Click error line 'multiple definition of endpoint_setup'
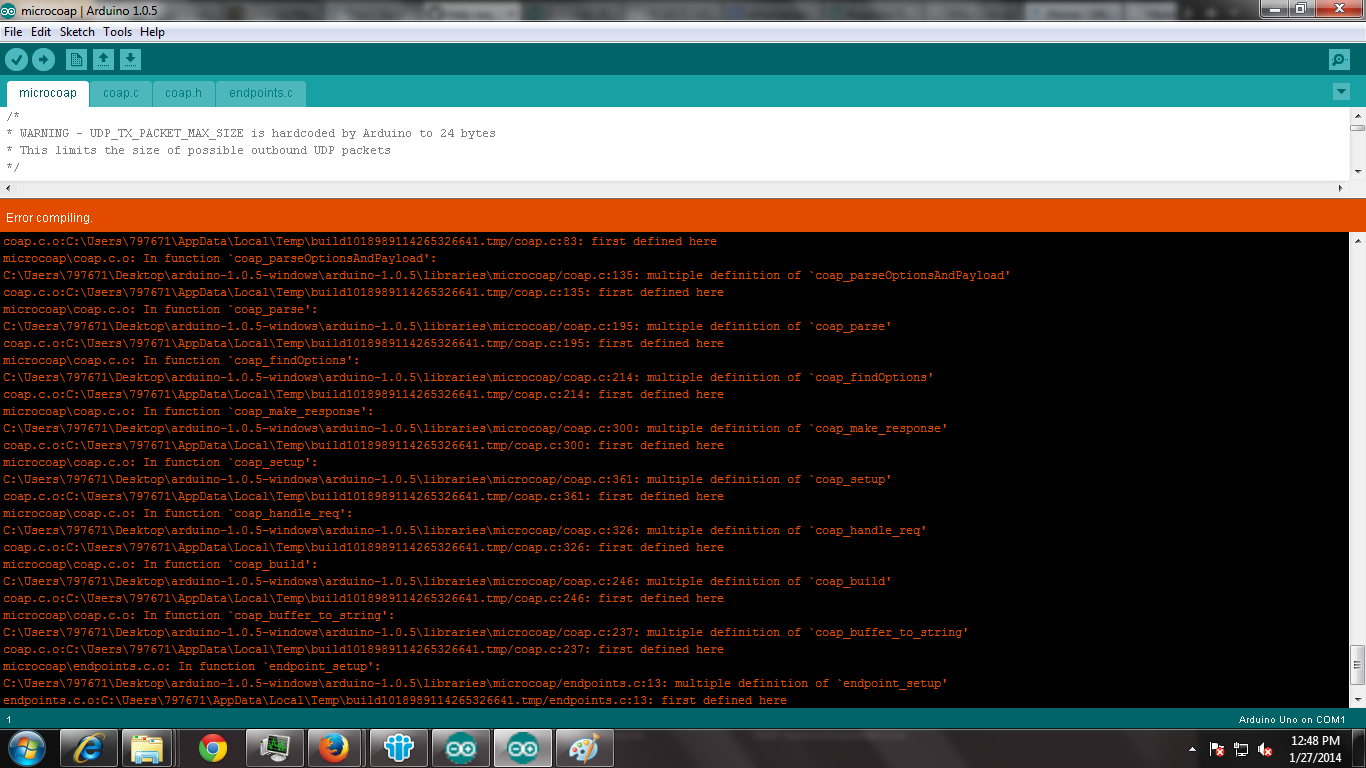 pyautogui.click(x=475, y=683)
